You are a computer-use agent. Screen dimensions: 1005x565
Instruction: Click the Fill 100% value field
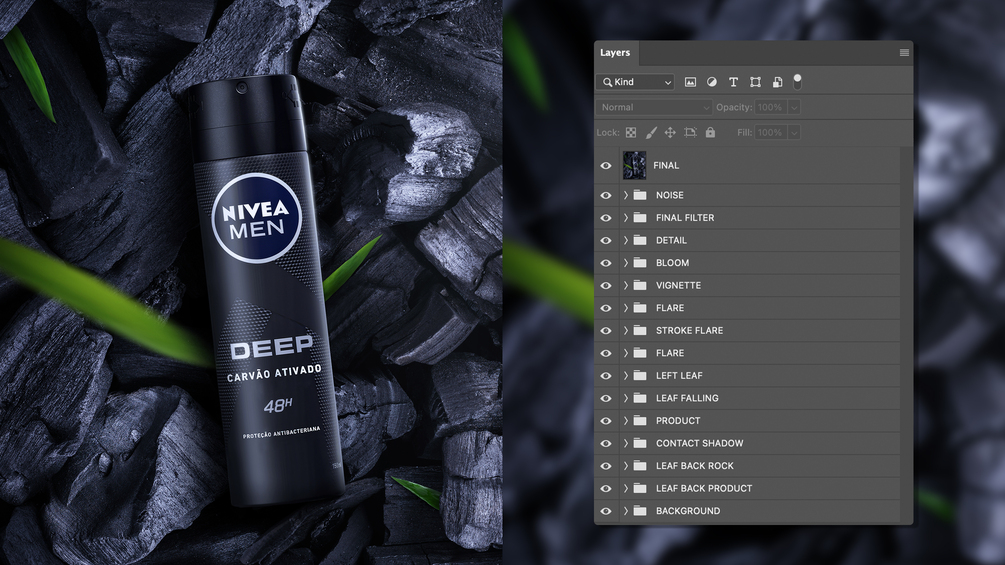coord(771,133)
